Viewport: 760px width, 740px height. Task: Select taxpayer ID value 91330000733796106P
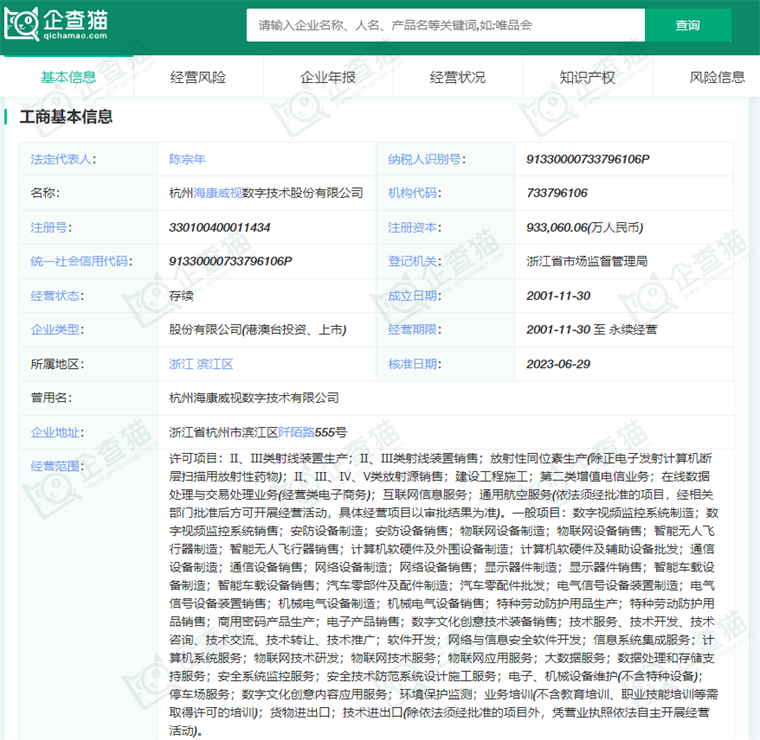[x=588, y=159]
